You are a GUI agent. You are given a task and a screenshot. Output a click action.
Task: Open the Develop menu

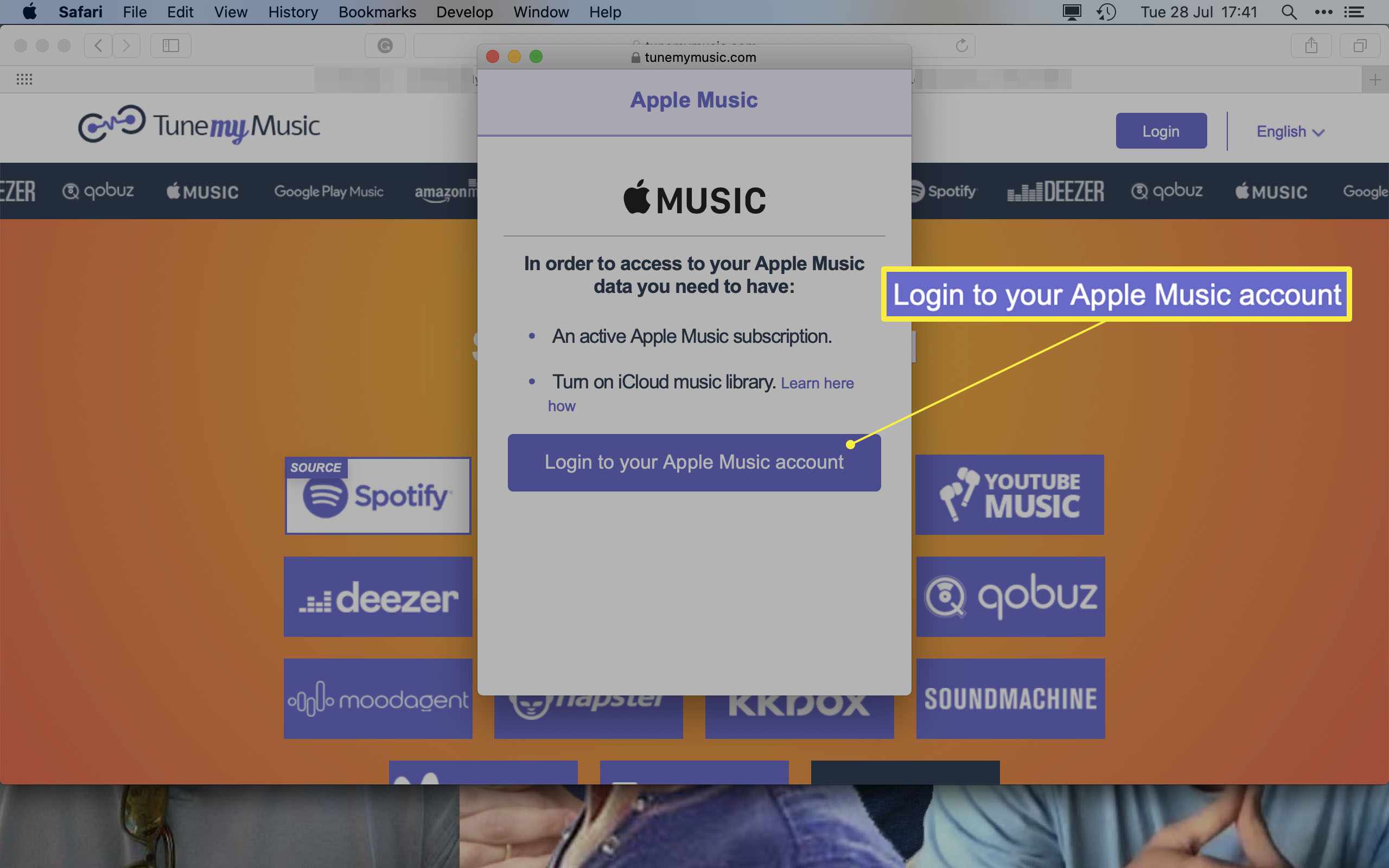pos(464,11)
